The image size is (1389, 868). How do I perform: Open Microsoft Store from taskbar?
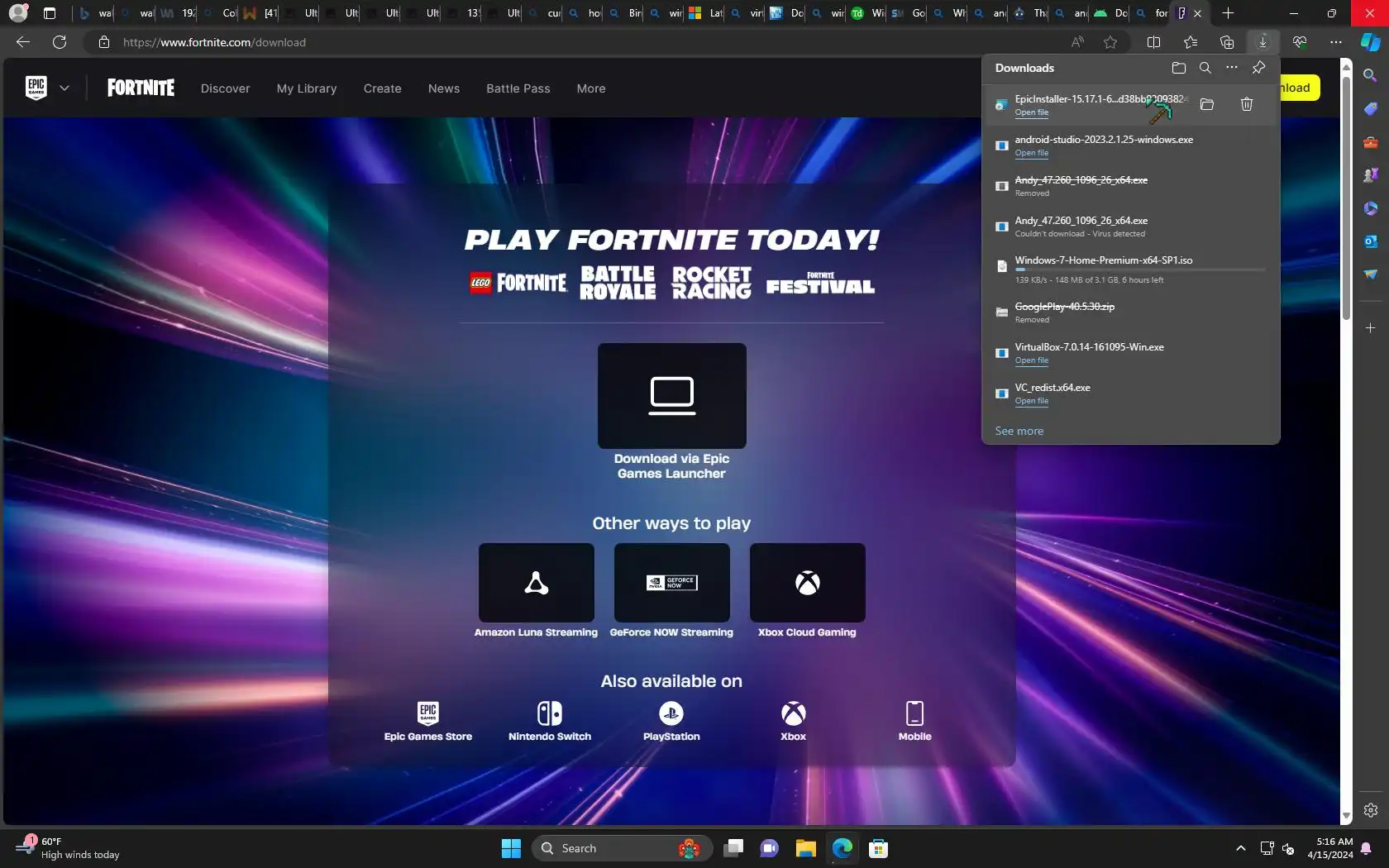878,848
